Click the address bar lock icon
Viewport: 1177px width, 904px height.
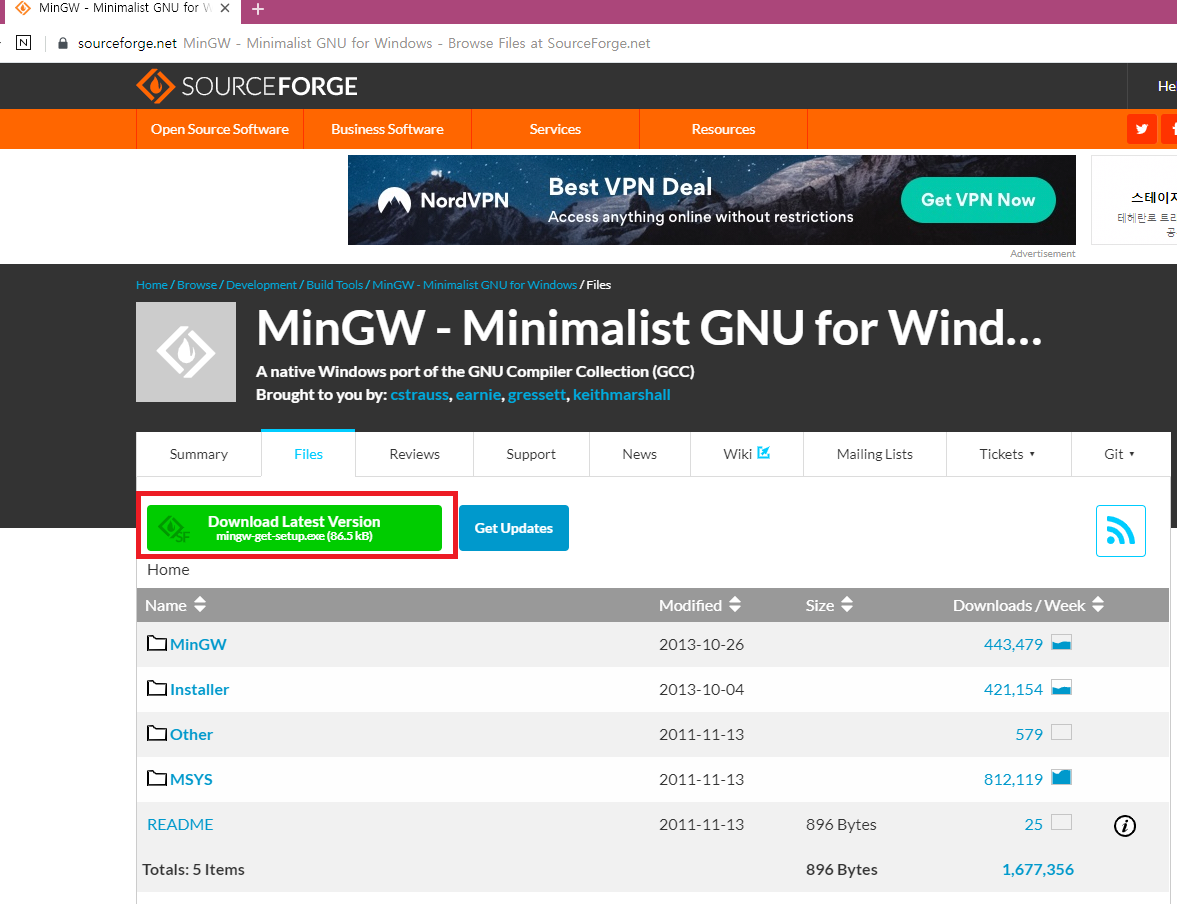(63, 44)
